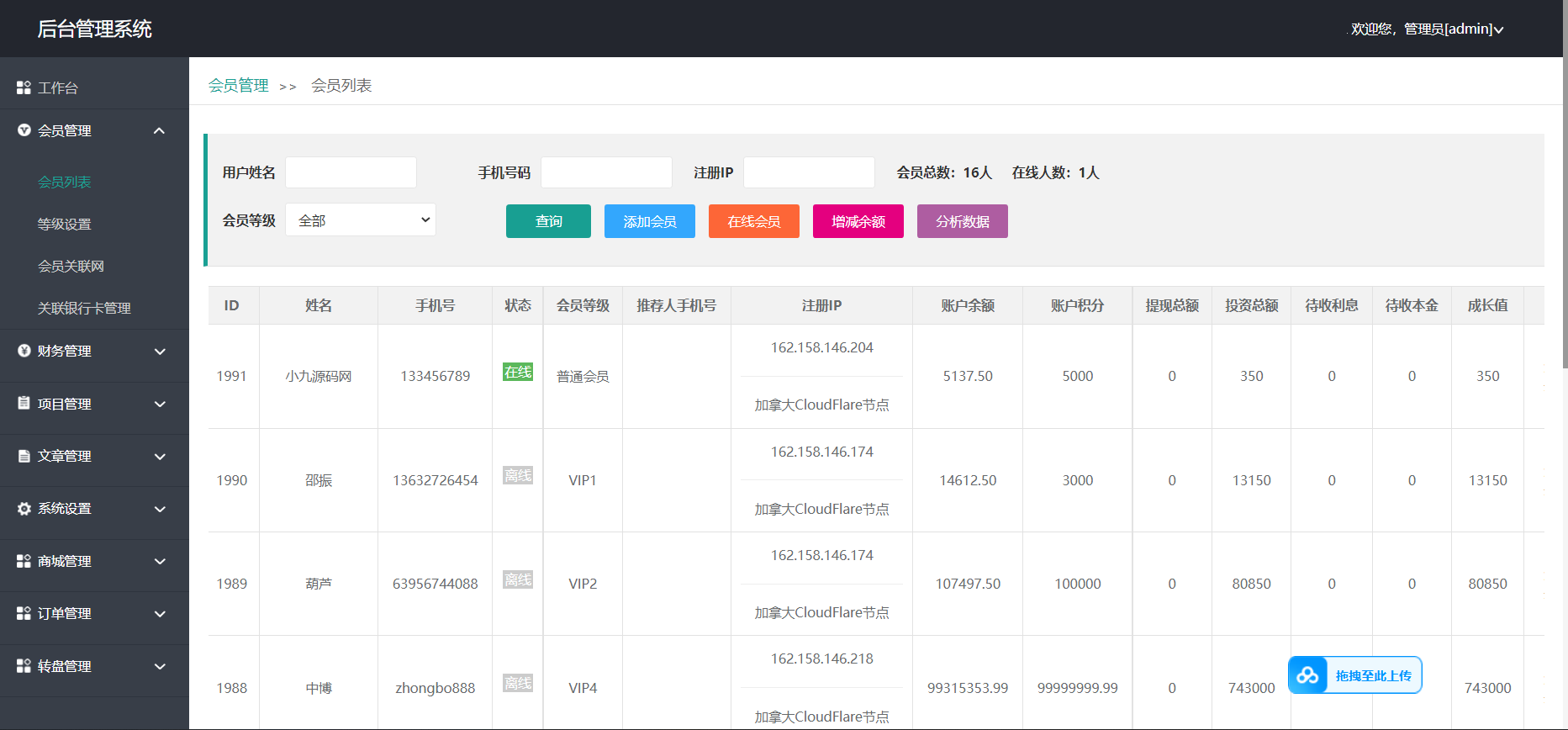Click the 工作台 grid icon
The width and height of the screenshot is (1568, 730).
pyautogui.click(x=24, y=87)
